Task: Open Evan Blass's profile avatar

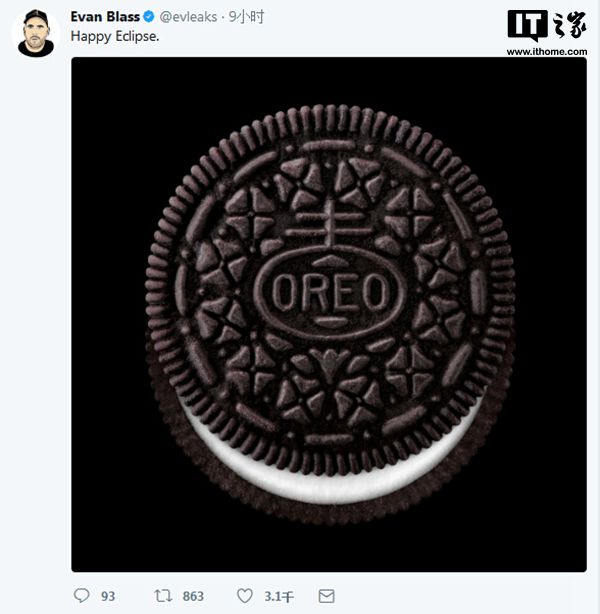Action: pyautogui.click(x=36, y=33)
